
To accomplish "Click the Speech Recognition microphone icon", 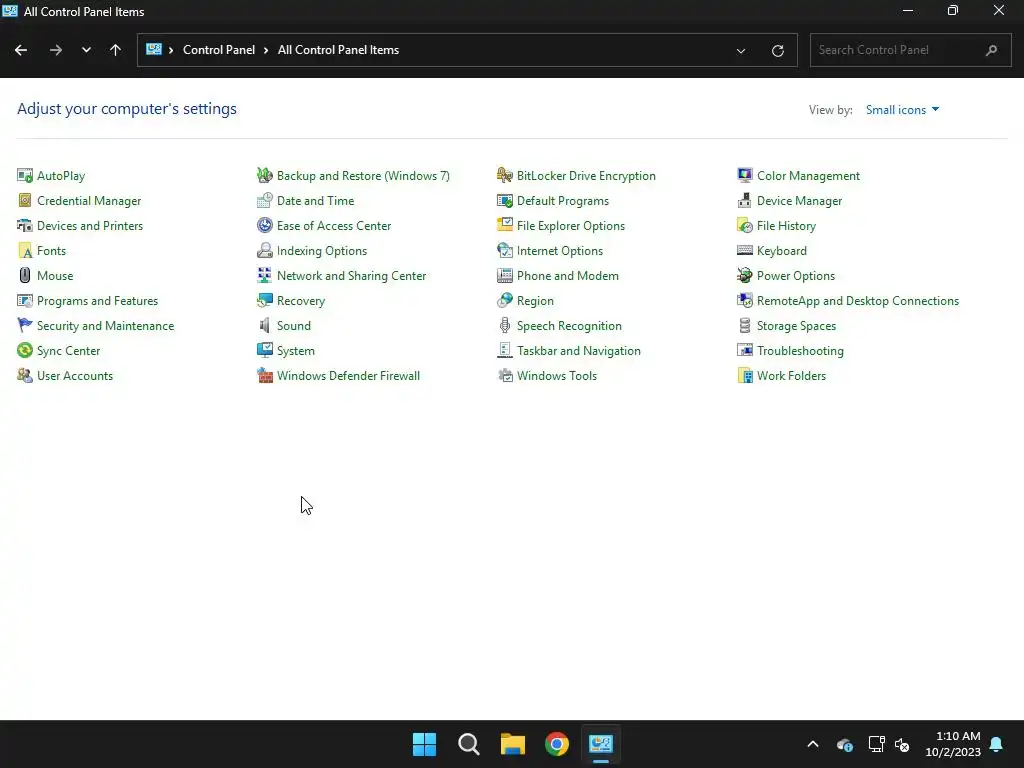I will tap(505, 326).
